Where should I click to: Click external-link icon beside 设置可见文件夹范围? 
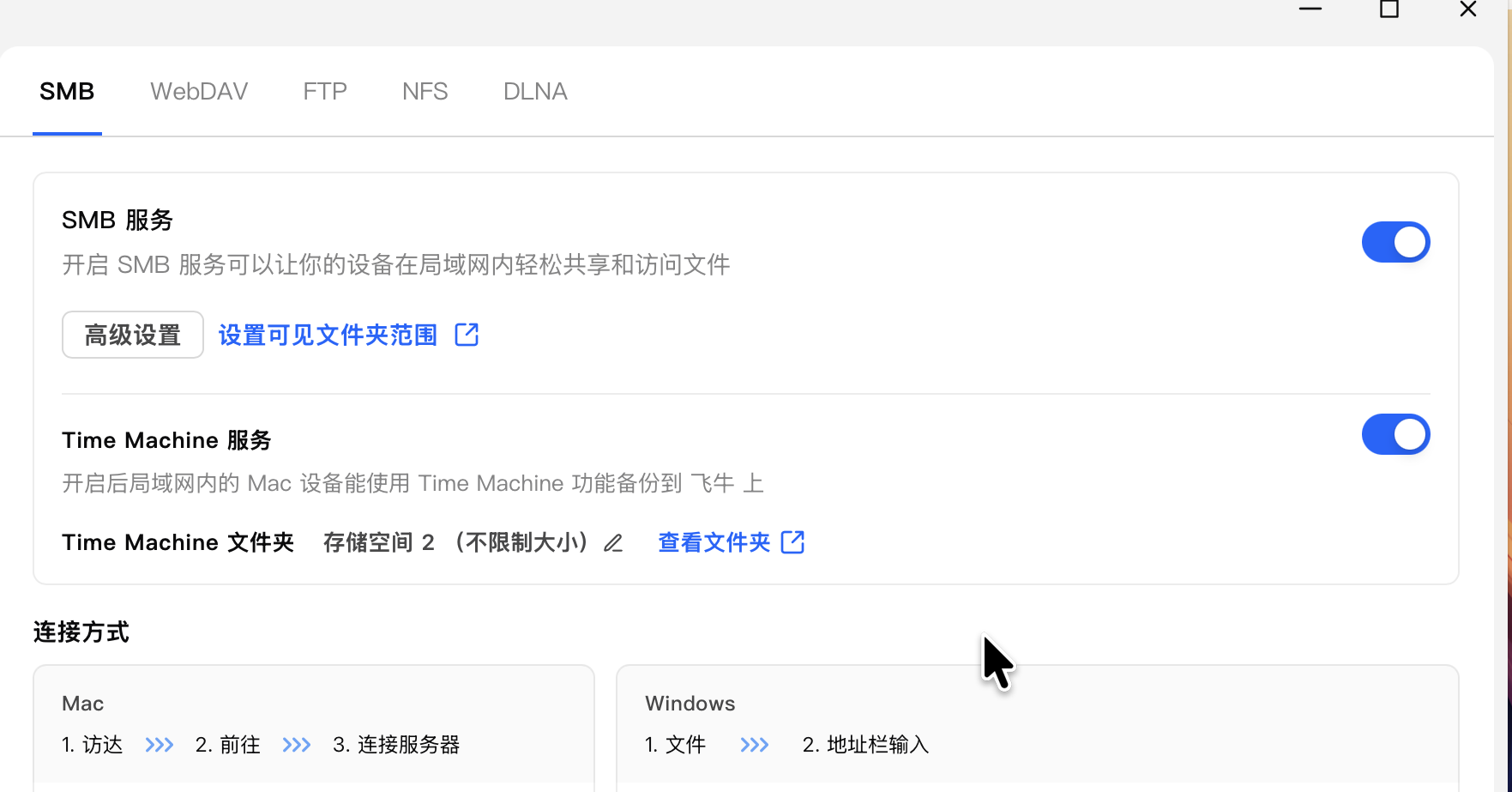467,335
